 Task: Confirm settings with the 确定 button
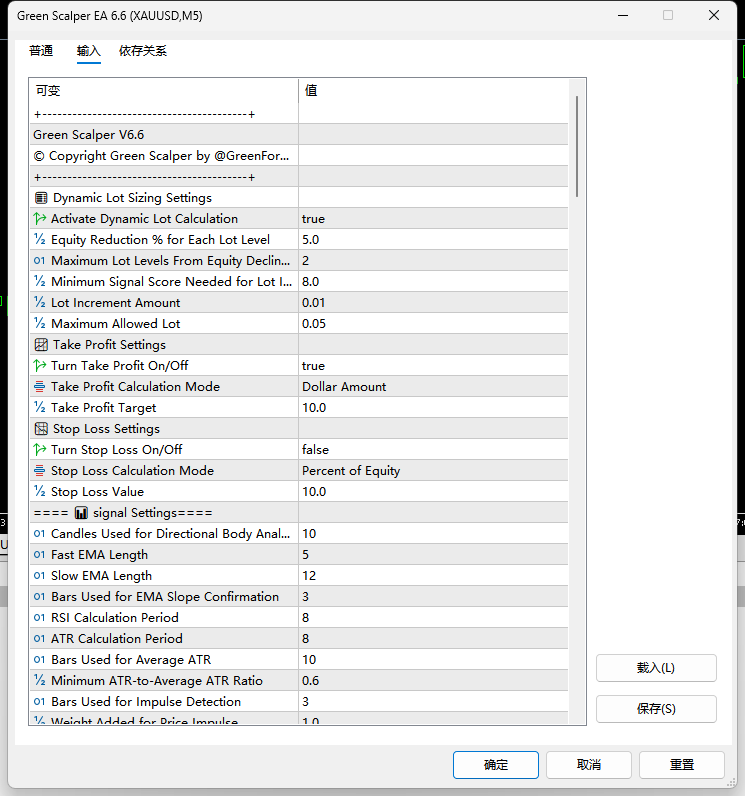pyautogui.click(x=496, y=765)
